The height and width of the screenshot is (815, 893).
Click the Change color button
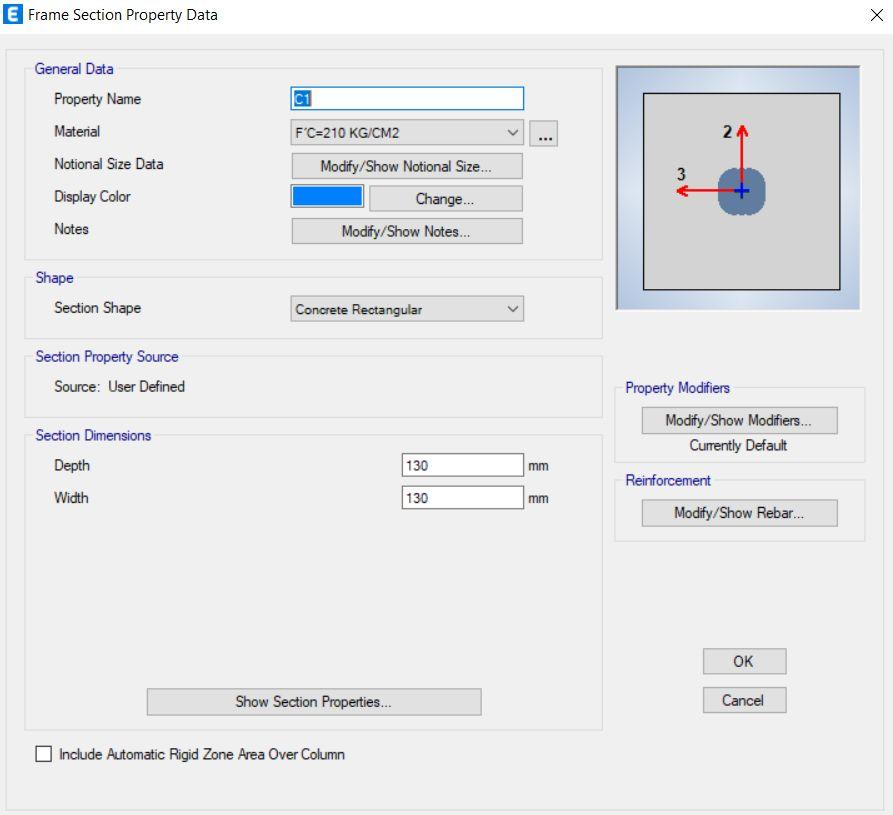pos(445,199)
